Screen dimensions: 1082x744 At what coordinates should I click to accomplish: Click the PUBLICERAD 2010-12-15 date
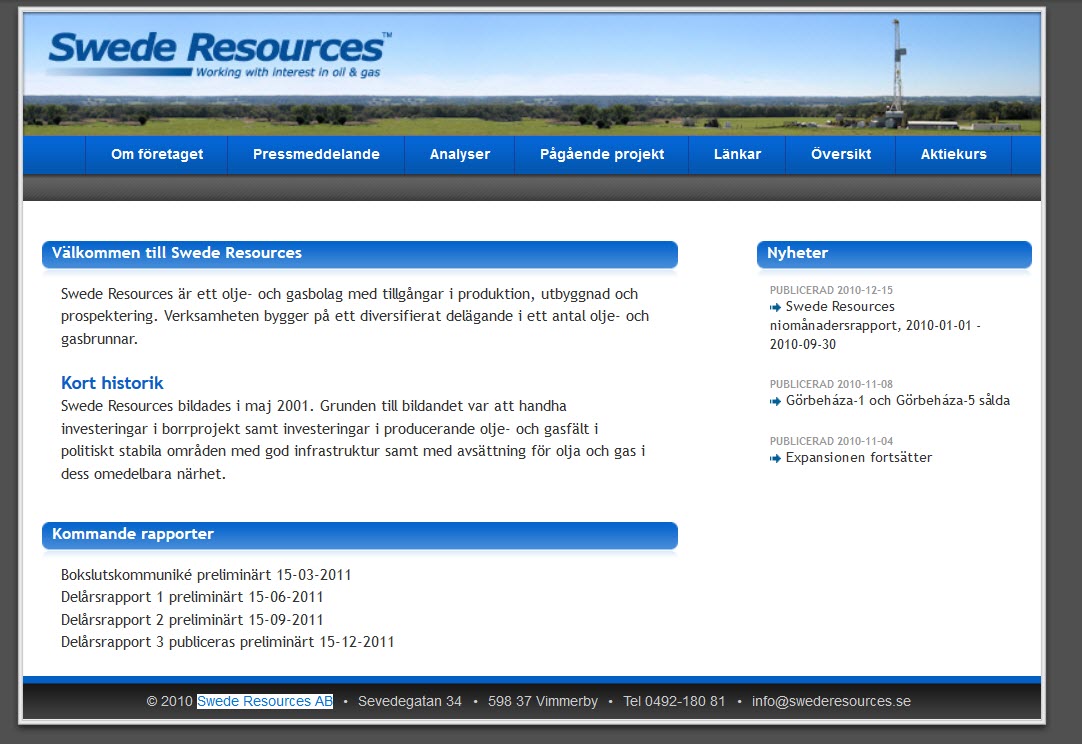[831, 290]
